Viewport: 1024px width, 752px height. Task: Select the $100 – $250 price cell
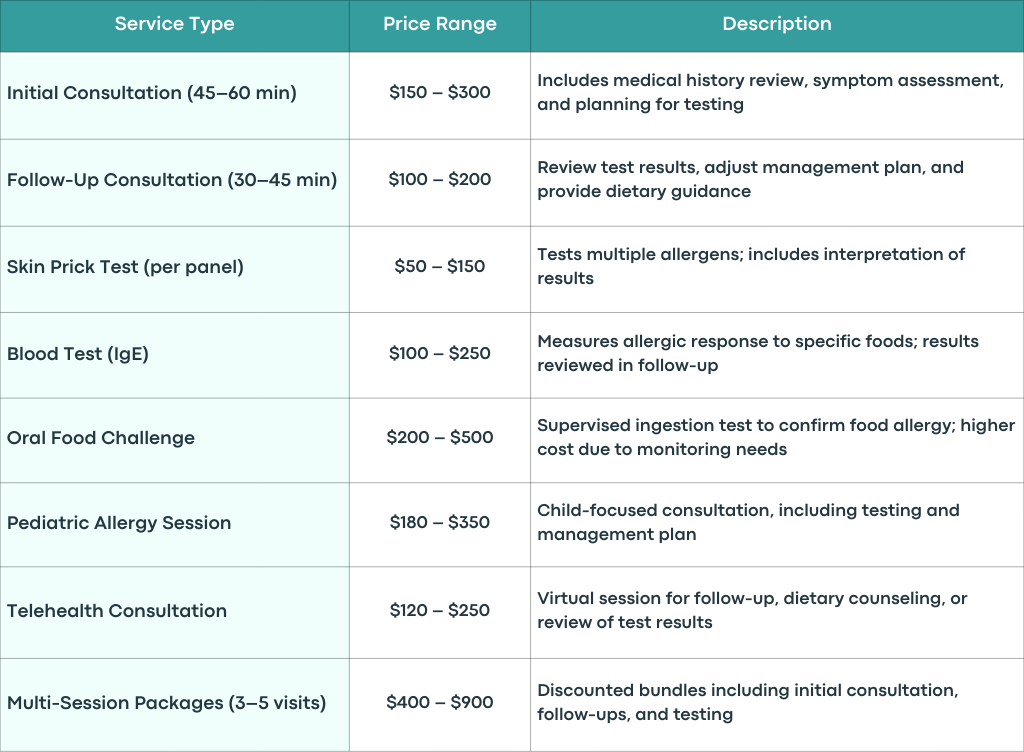pyautogui.click(x=440, y=355)
